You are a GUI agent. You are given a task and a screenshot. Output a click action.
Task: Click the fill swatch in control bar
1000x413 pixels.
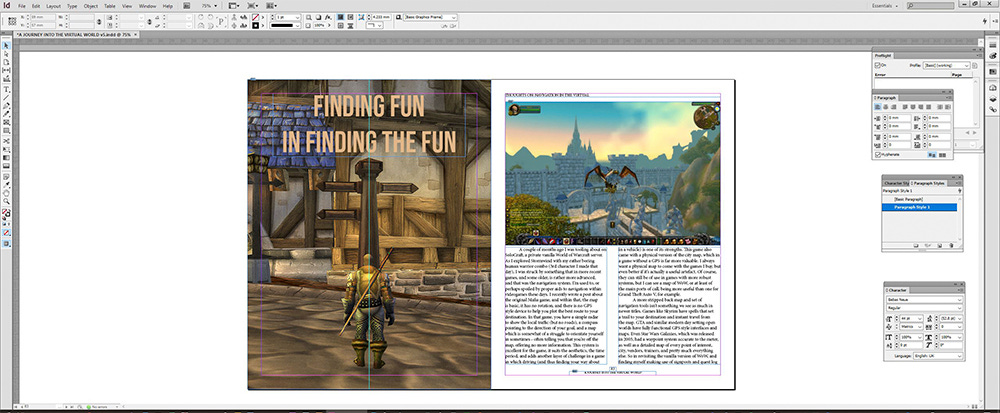[x=255, y=17]
